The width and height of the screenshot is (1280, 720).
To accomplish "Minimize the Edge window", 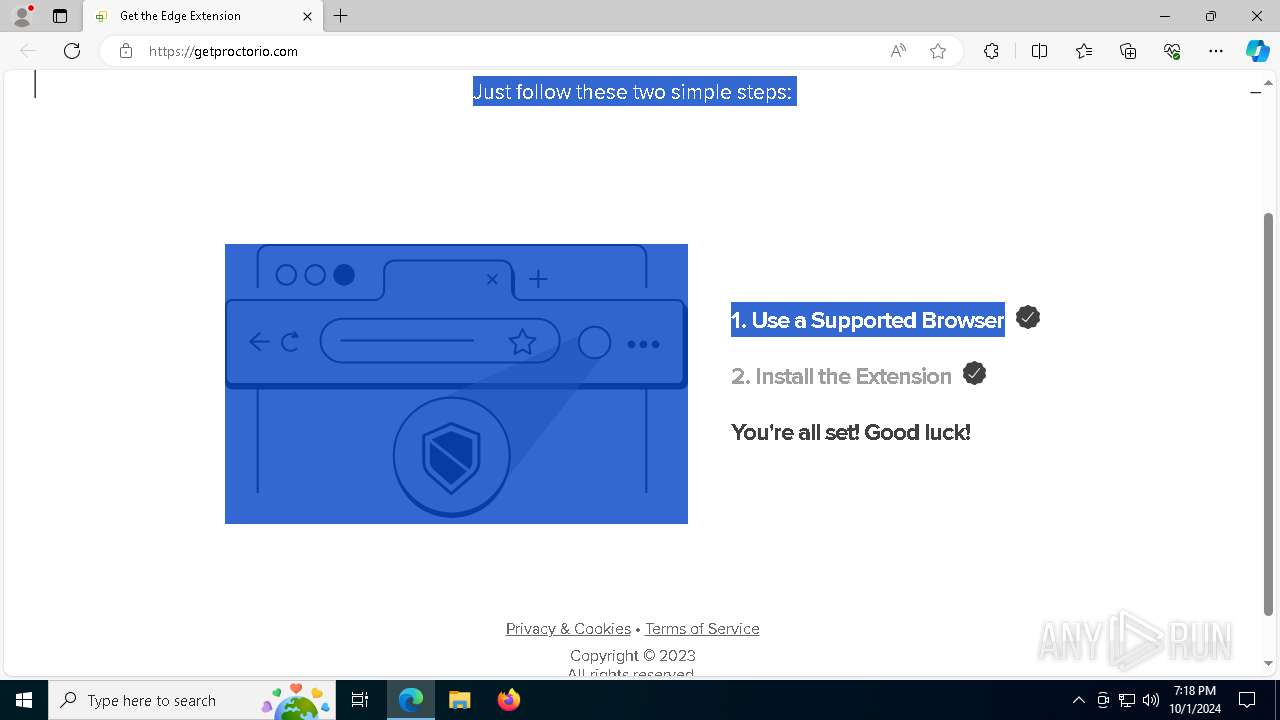I will 1165,16.
